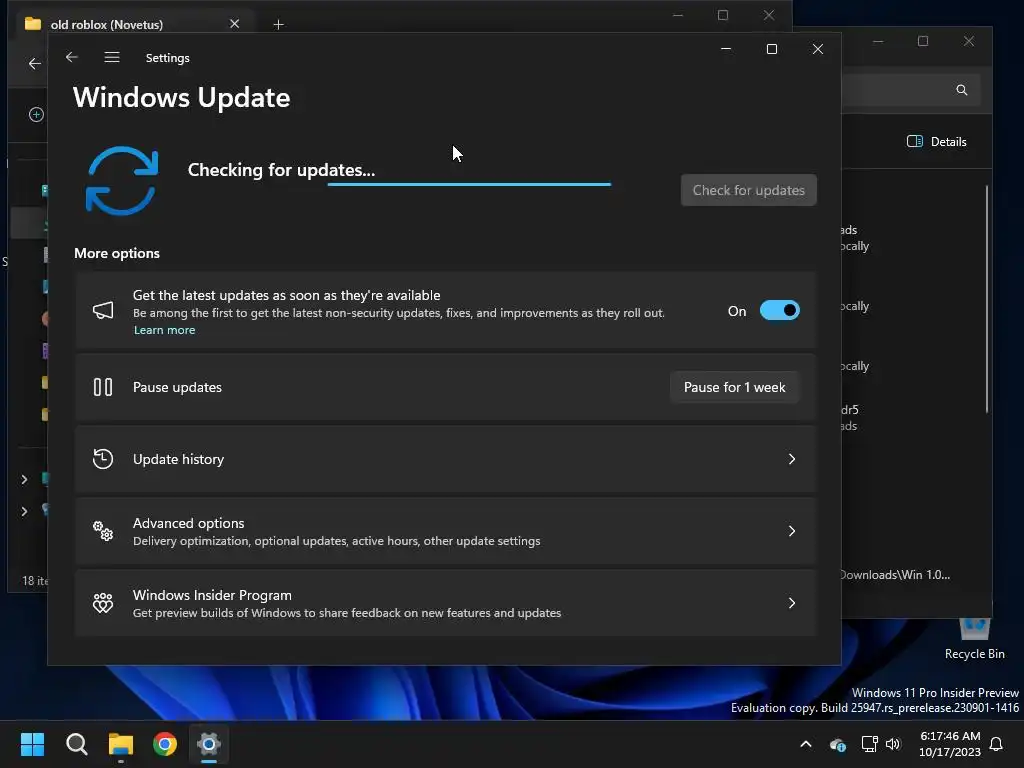This screenshot has width=1024, height=768.
Task: Open File Explorer from the taskbar
Action: tap(121, 744)
